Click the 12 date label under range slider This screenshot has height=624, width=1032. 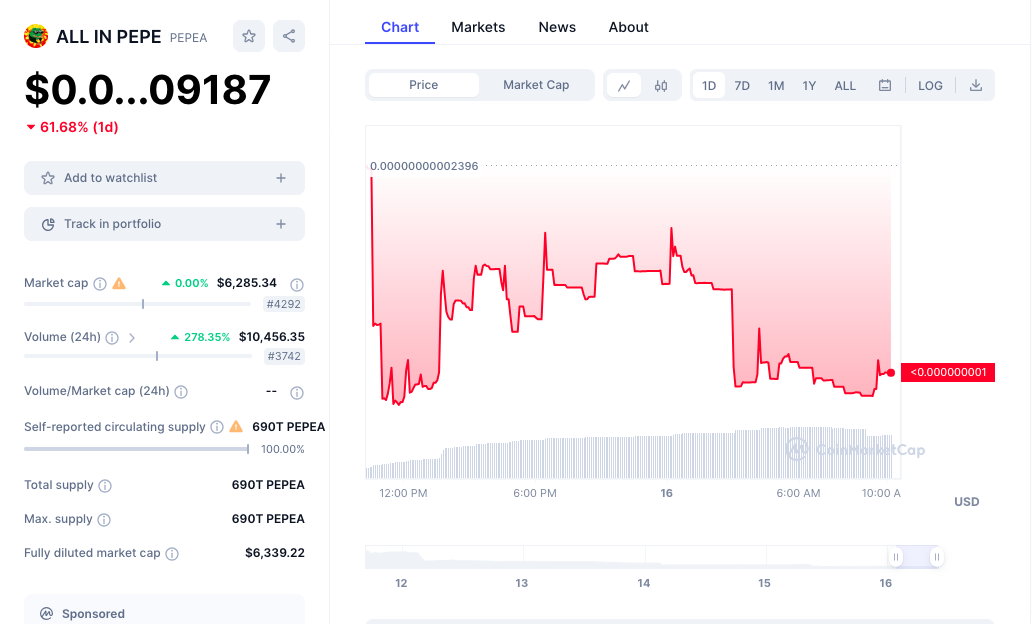click(x=401, y=583)
